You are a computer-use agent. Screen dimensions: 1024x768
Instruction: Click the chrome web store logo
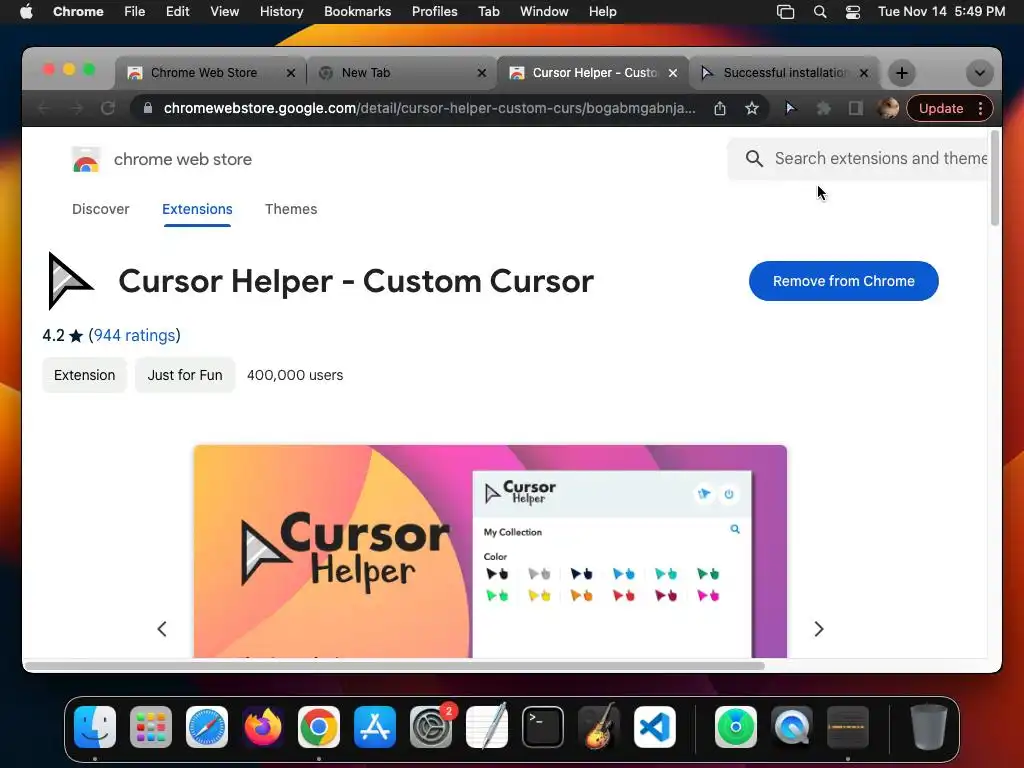[86, 159]
